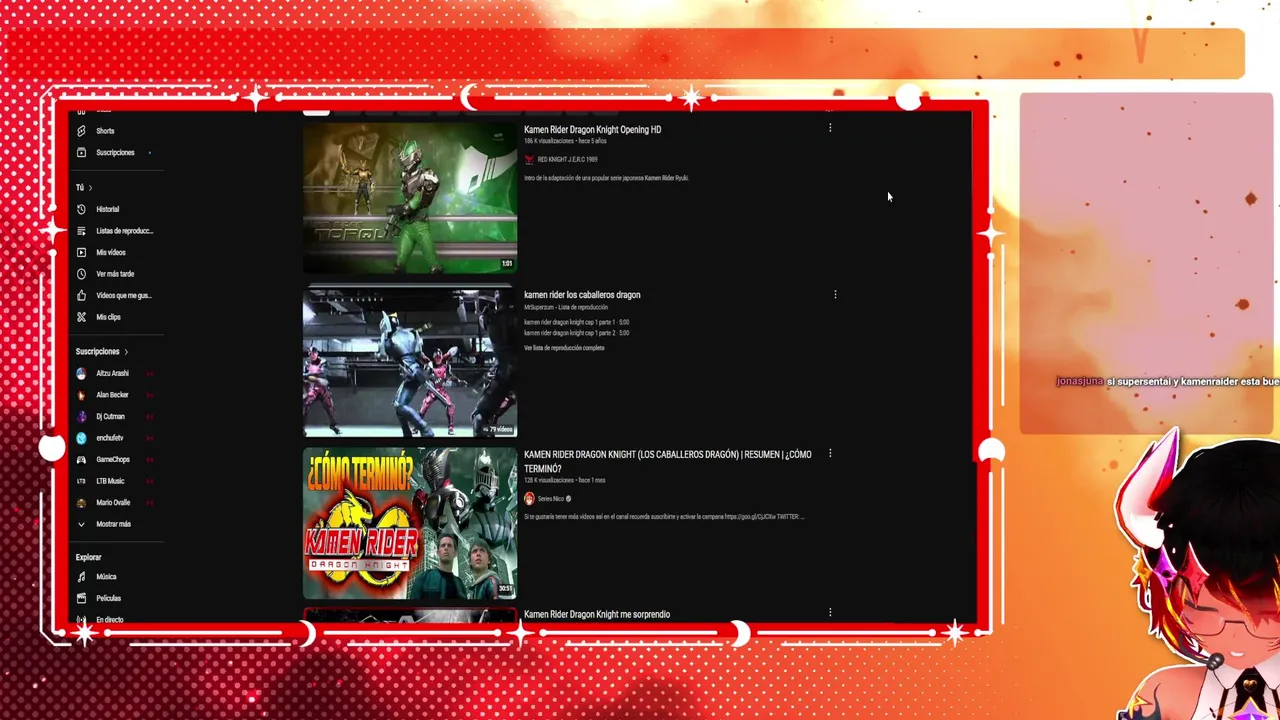Image resolution: width=1280 pixels, height=720 pixels.
Task: Open LTB Music channel subscription
Action: [110, 481]
